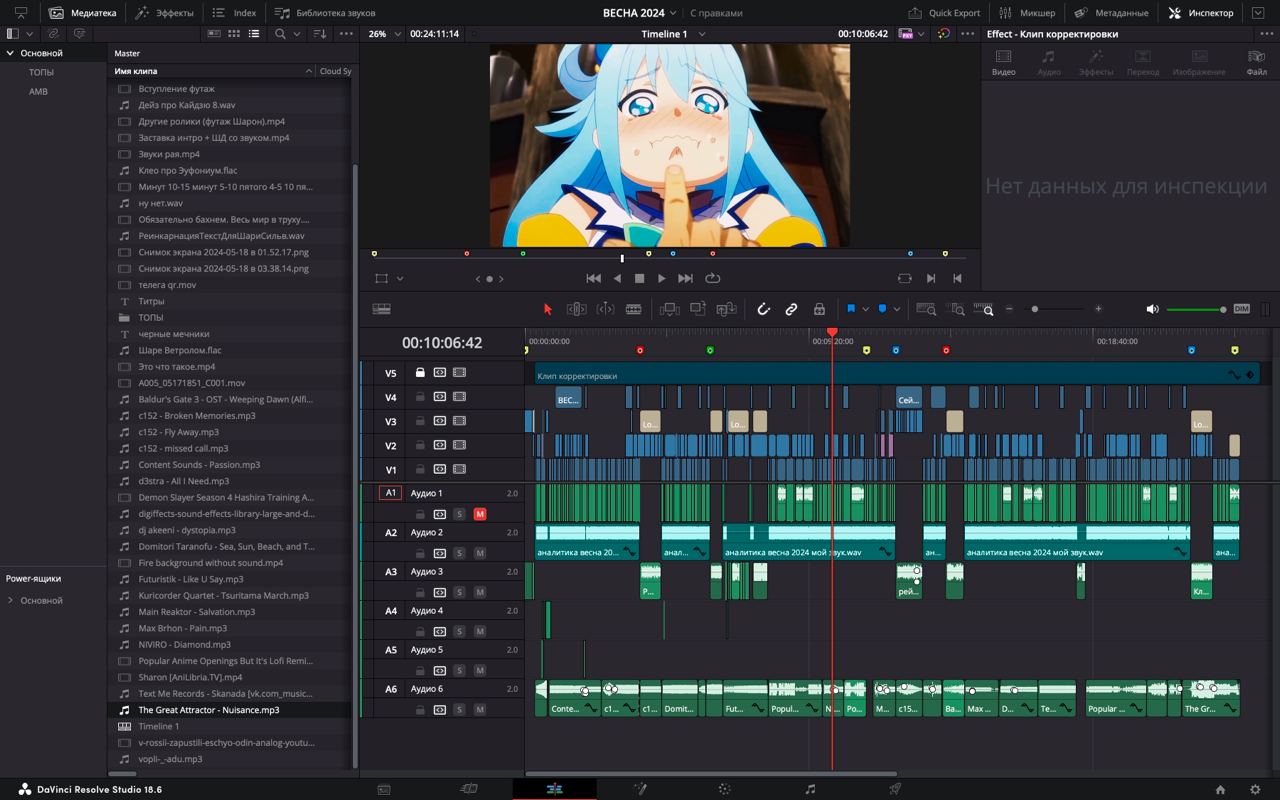This screenshot has width=1280, height=800.
Task: Mute the Audio 6 track
Action: tap(480, 710)
